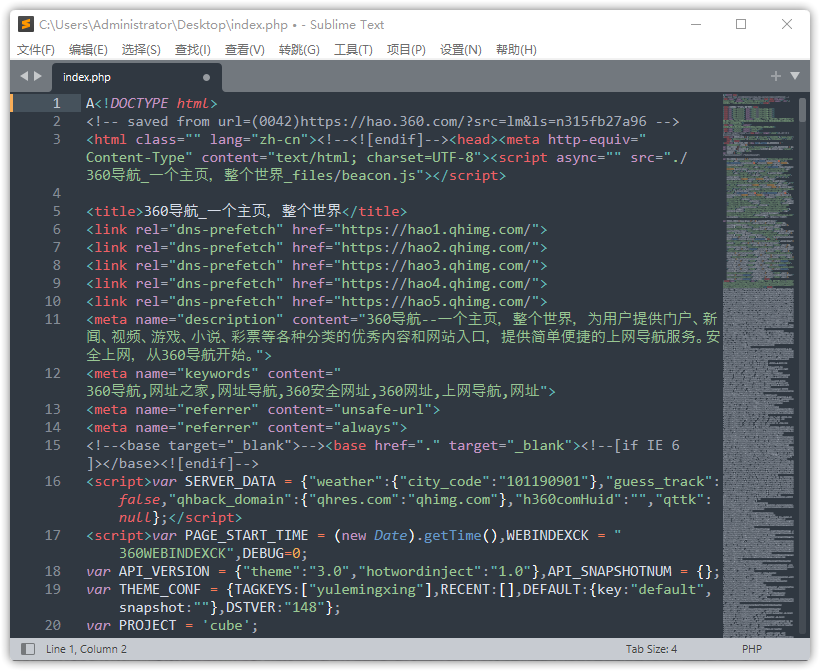Click API_VERSION variable on line 18
The width and height of the screenshot is (820, 671).
(164, 571)
